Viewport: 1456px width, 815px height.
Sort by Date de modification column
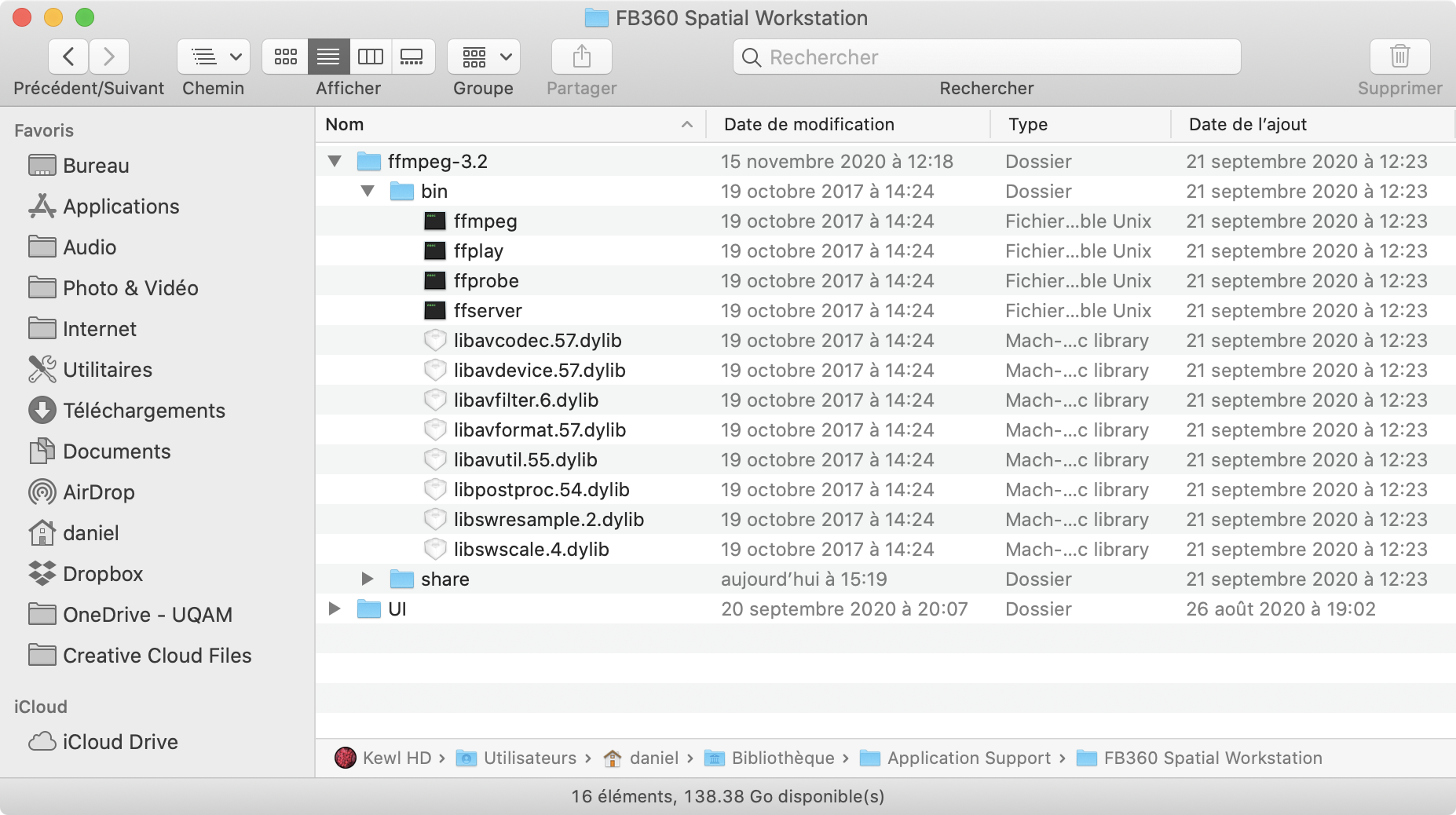(x=809, y=125)
